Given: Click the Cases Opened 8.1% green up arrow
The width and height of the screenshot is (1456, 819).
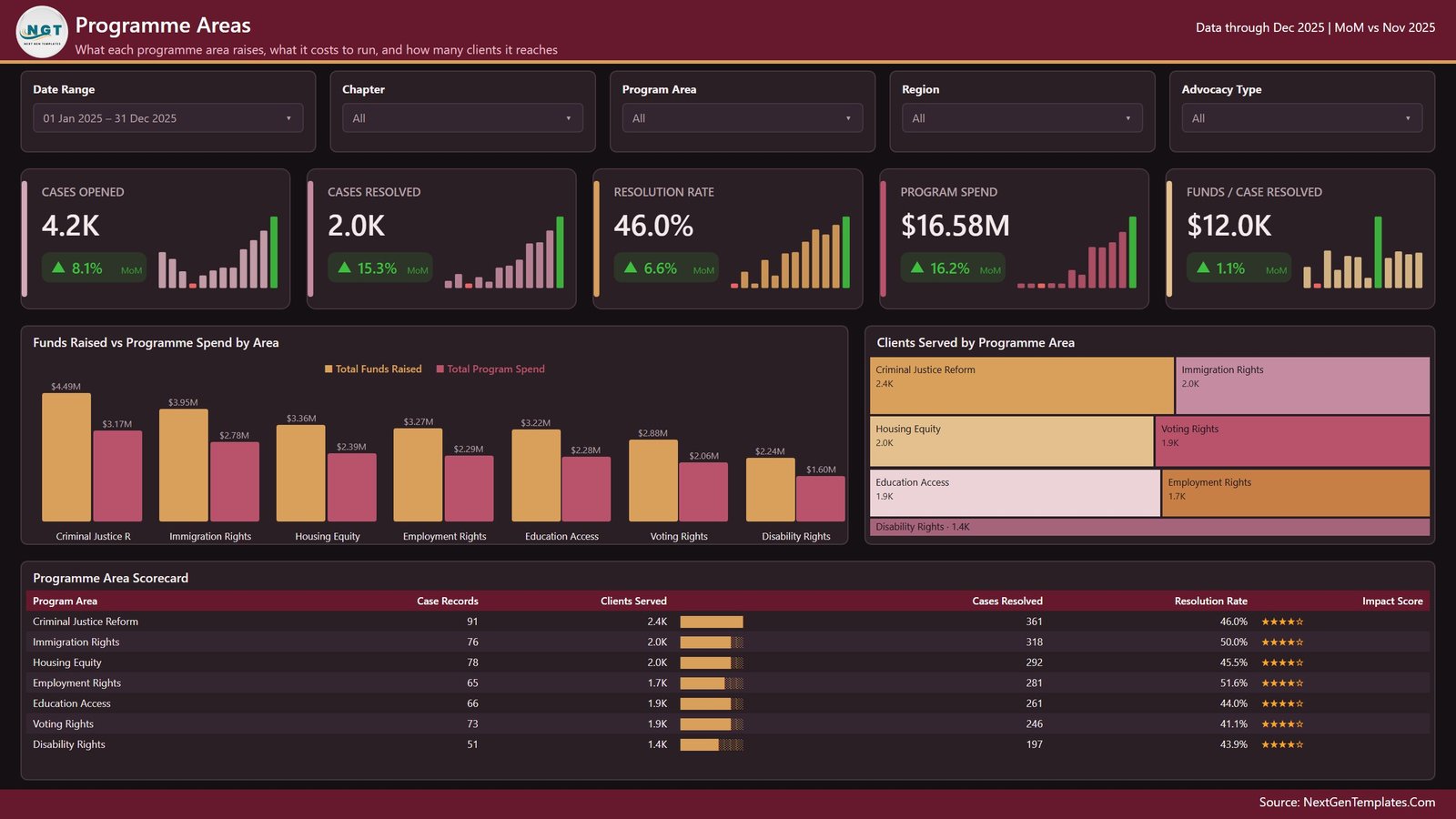Looking at the screenshot, I should (58, 268).
